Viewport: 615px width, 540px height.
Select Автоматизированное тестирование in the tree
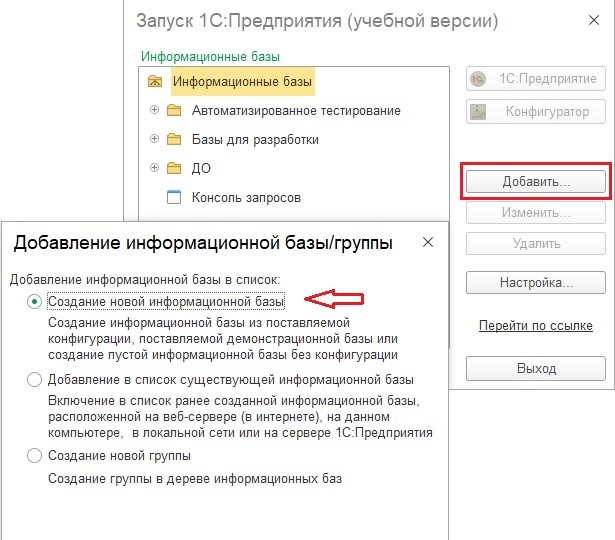pos(296,111)
